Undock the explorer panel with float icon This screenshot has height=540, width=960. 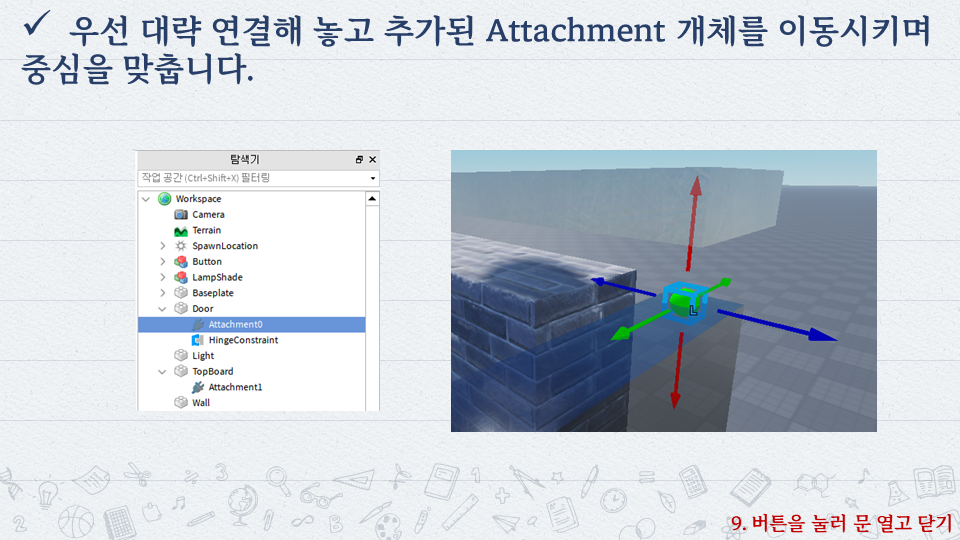359,159
